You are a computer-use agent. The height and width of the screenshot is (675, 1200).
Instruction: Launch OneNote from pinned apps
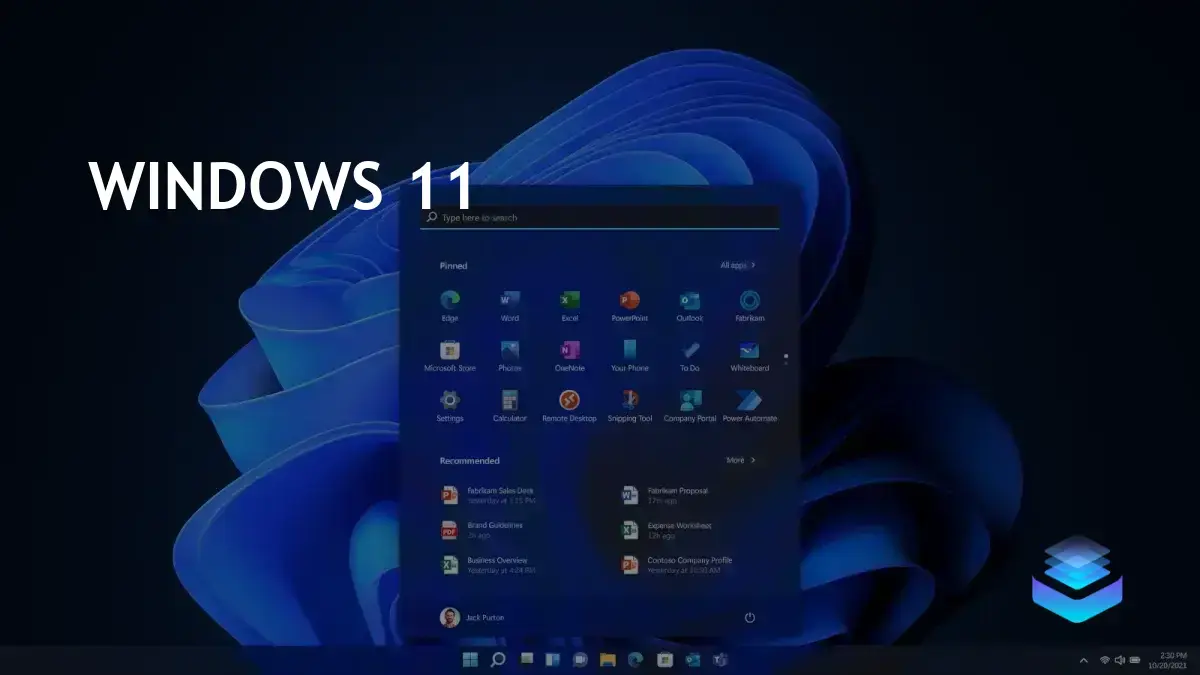pos(570,354)
